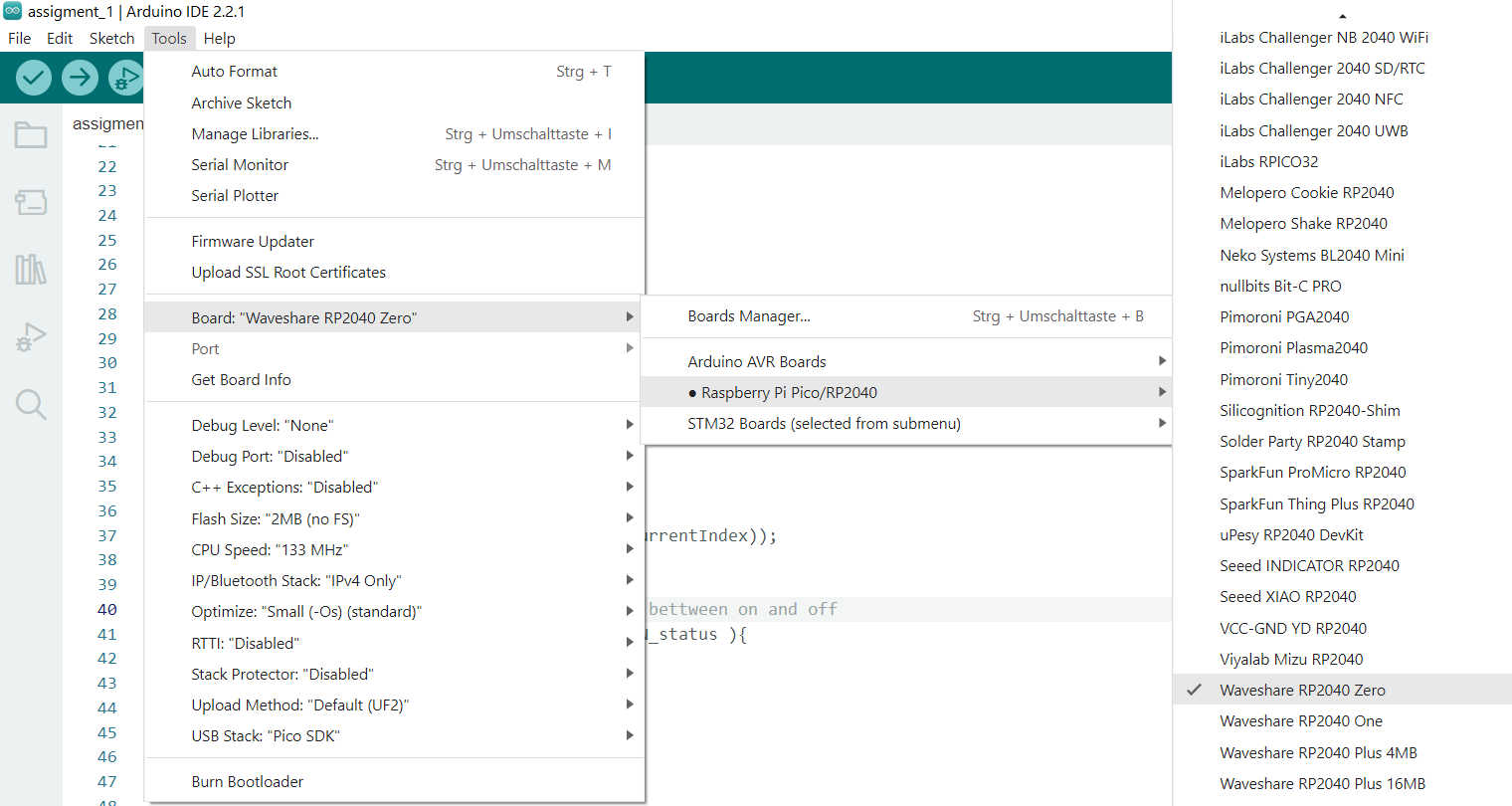Select Raspberry Pi Pico/RP2040 board group
This screenshot has width=1512, height=806.
(789, 392)
